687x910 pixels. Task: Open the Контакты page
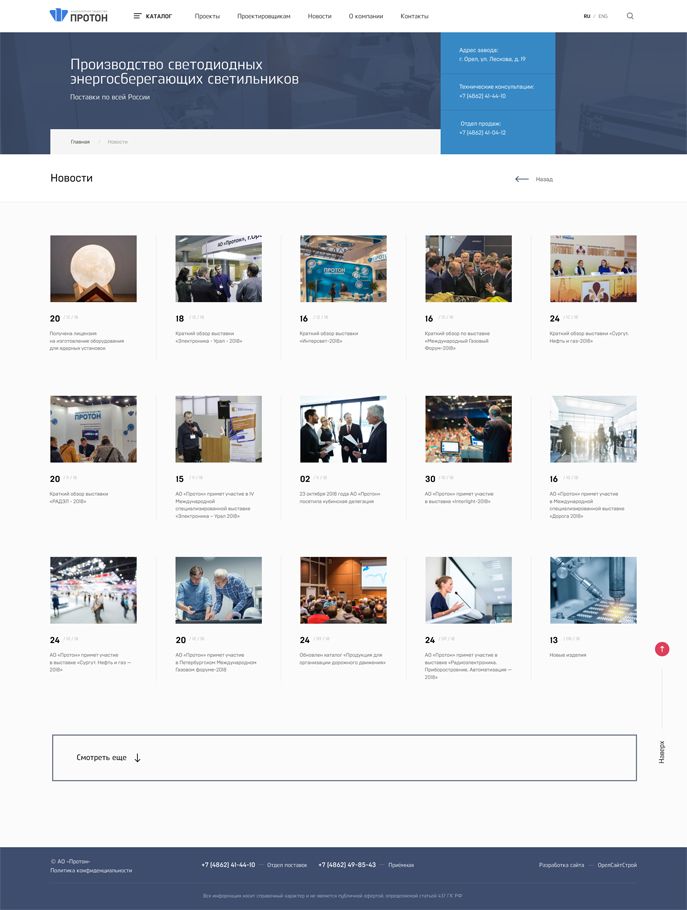(x=414, y=16)
